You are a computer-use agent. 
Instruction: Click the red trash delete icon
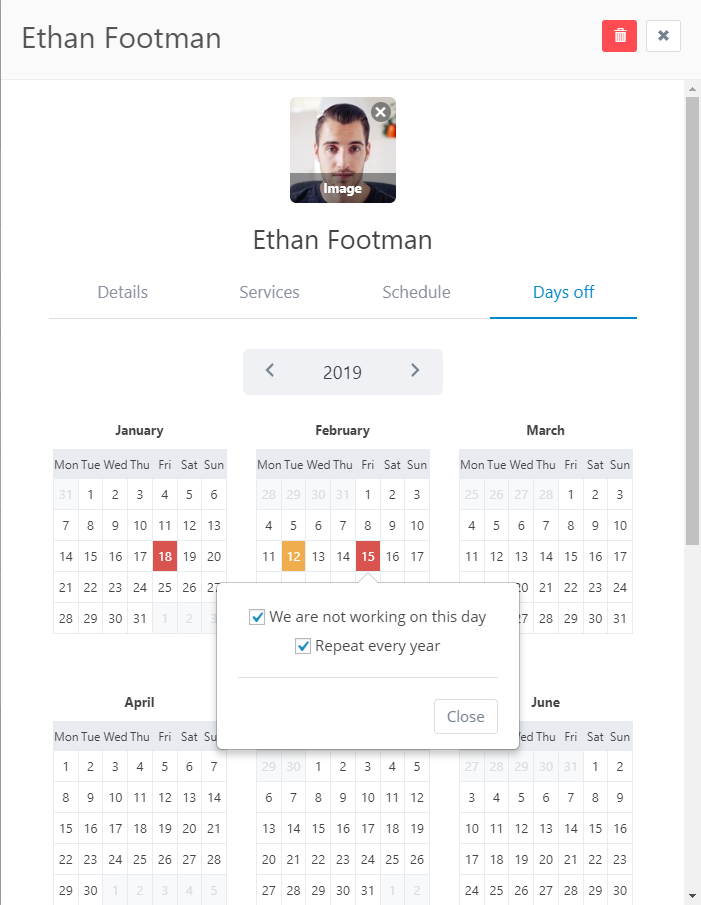click(x=619, y=36)
